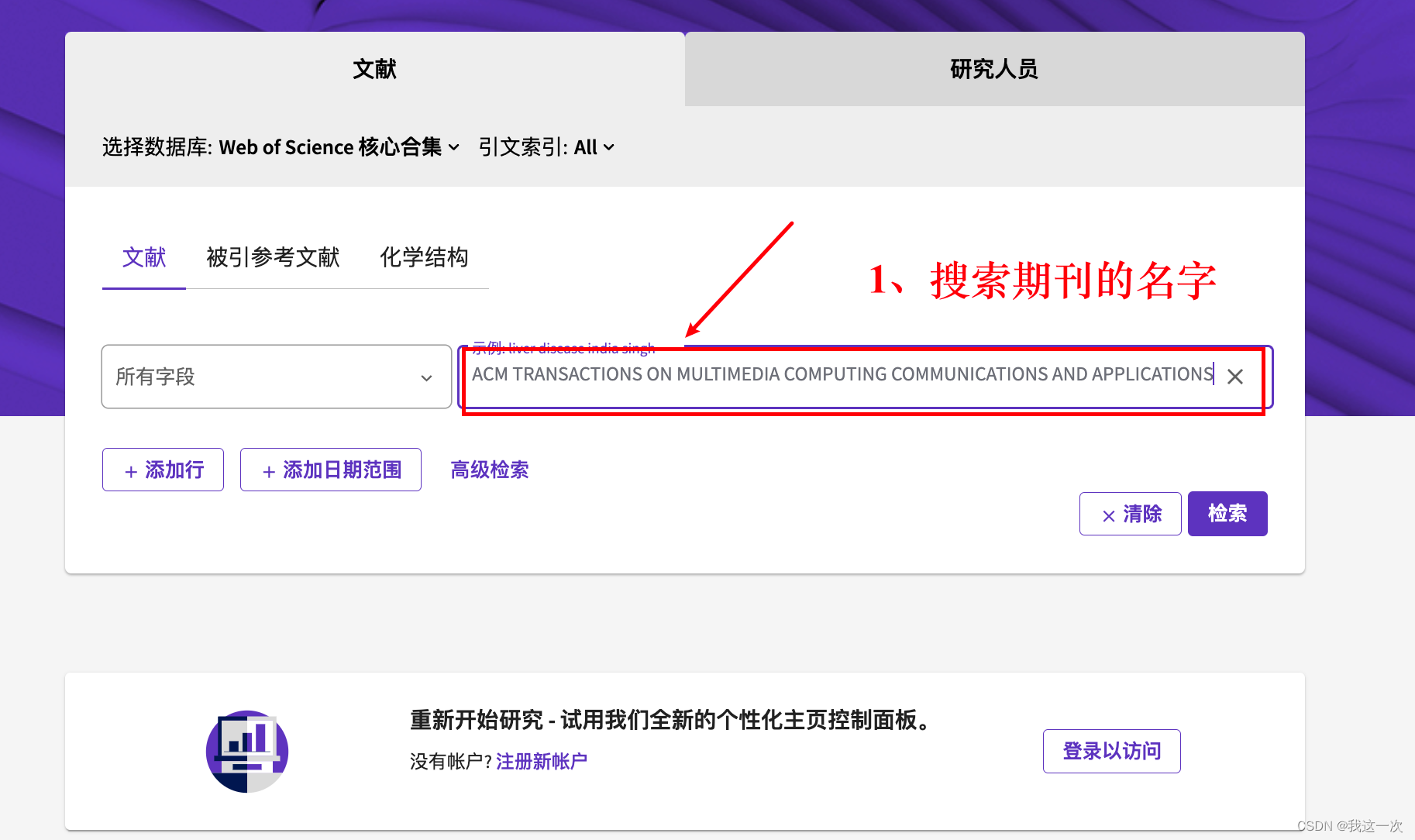The width and height of the screenshot is (1415, 840).
Task: Switch to the 研究人员 tab
Action: 995,69
